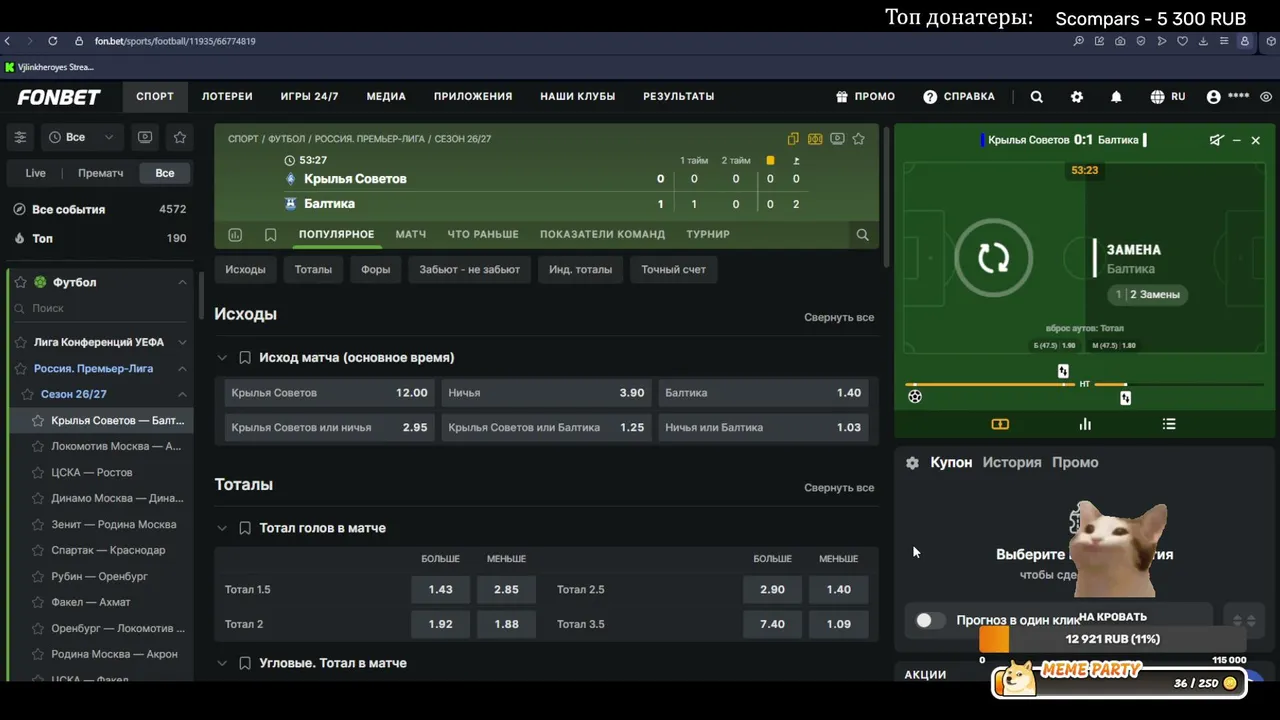Select Live filter
Screen dimensions: 1280x720
pyautogui.click(x=35, y=173)
